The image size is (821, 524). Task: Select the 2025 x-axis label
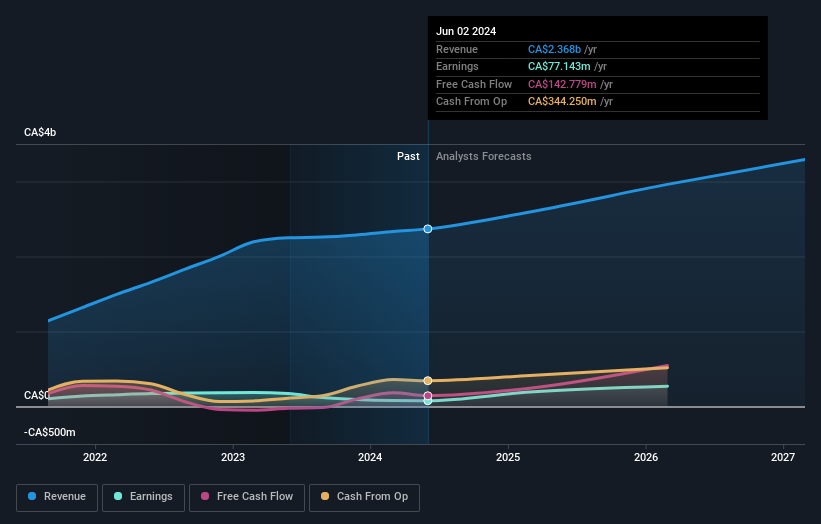point(508,457)
